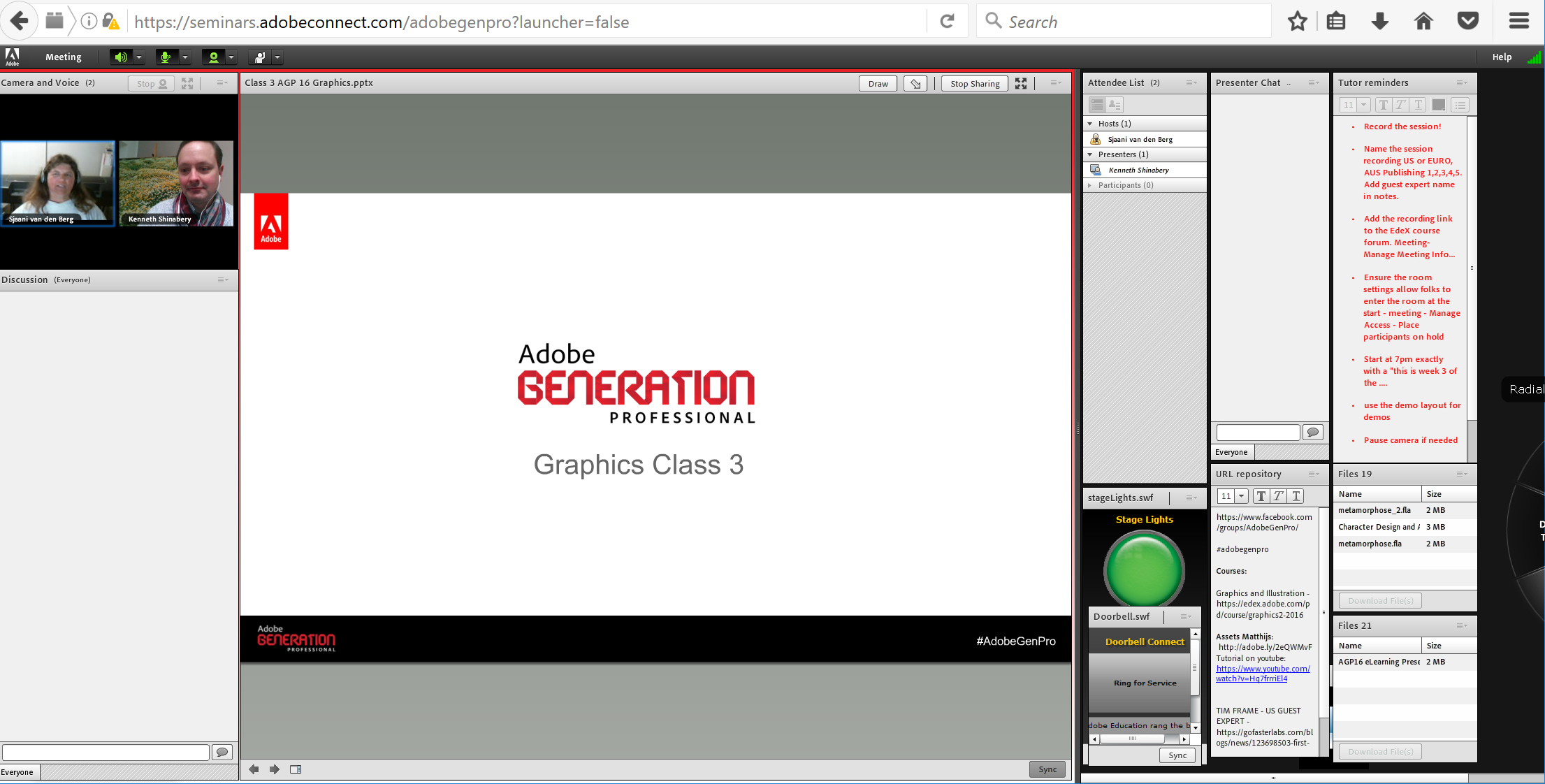1545x784 pixels.
Task: Click the Stop Sharing button
Action: click(x=973, y=83)
